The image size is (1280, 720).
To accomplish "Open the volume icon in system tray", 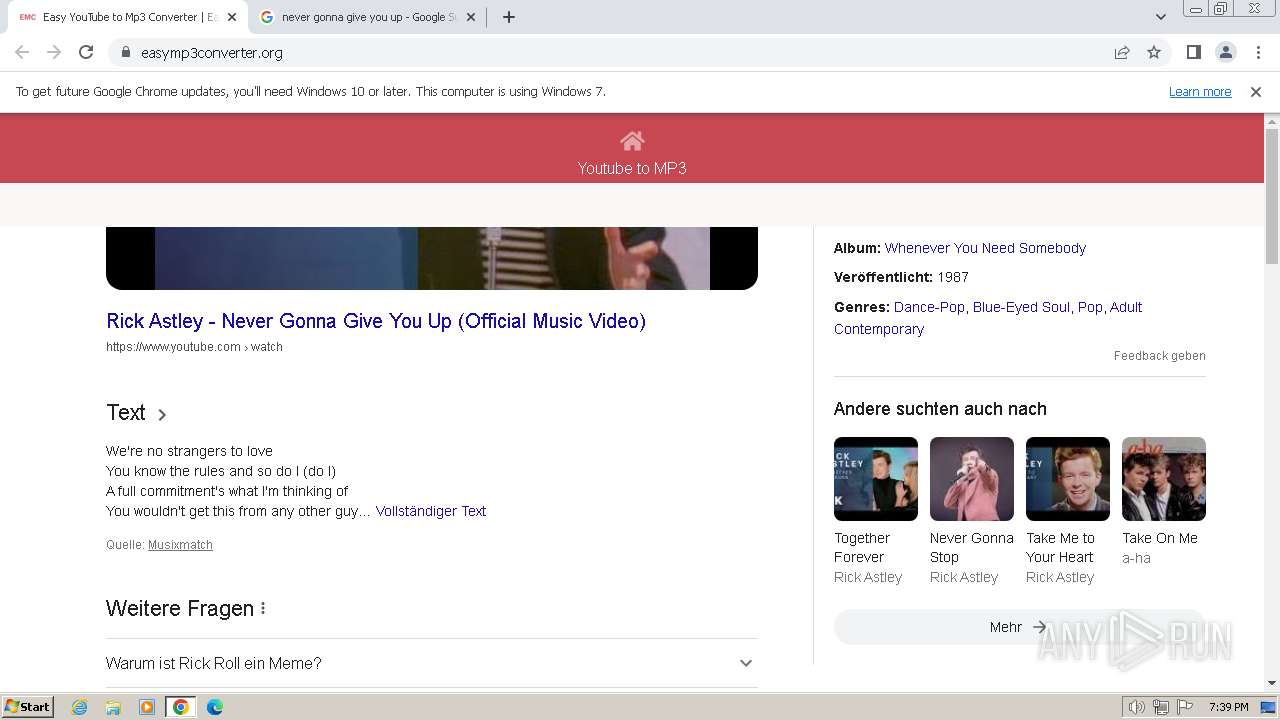I will pos(1137,707).
